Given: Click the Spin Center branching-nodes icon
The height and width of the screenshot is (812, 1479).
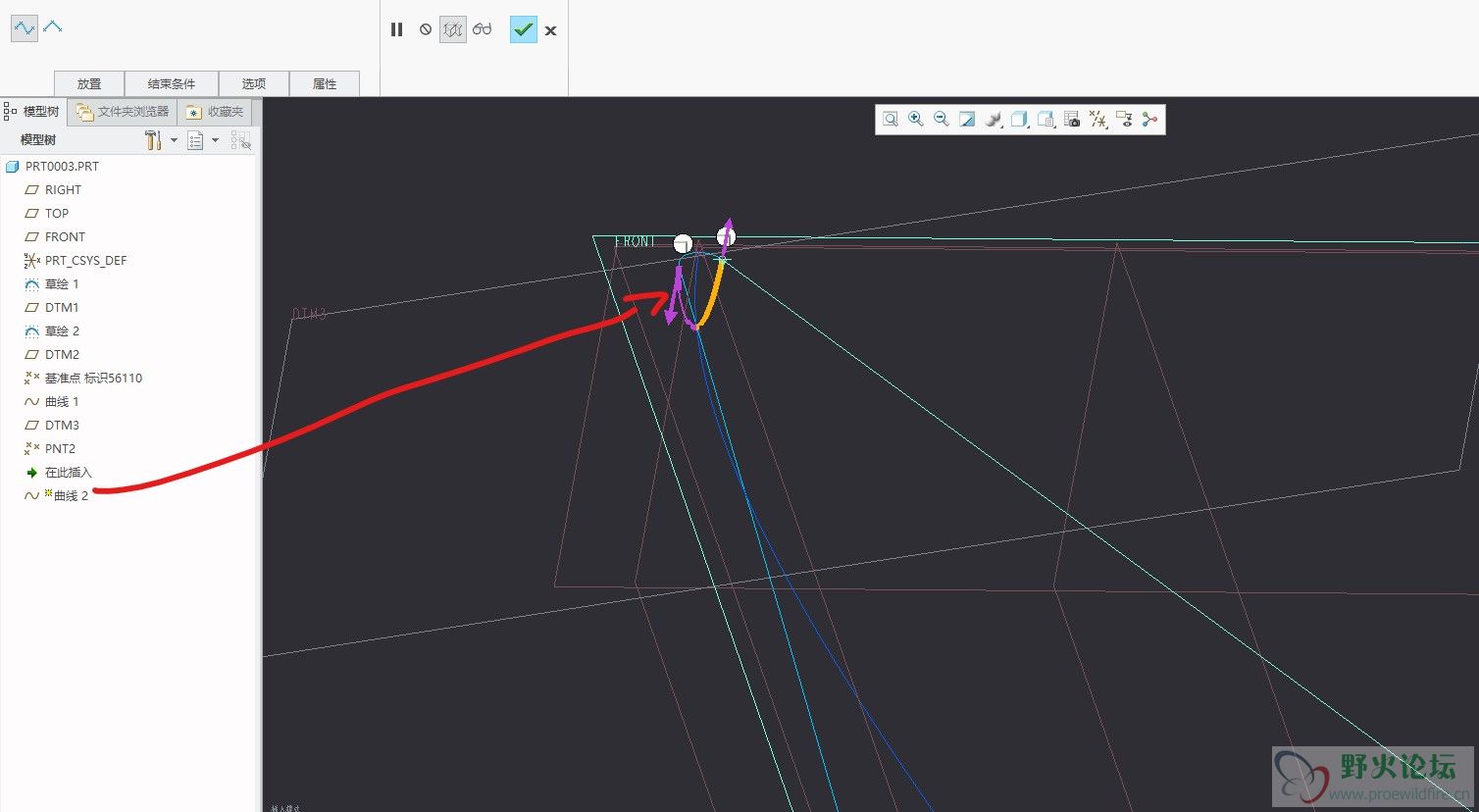Looking at the screenshot, I should (x=1149, y=120).
